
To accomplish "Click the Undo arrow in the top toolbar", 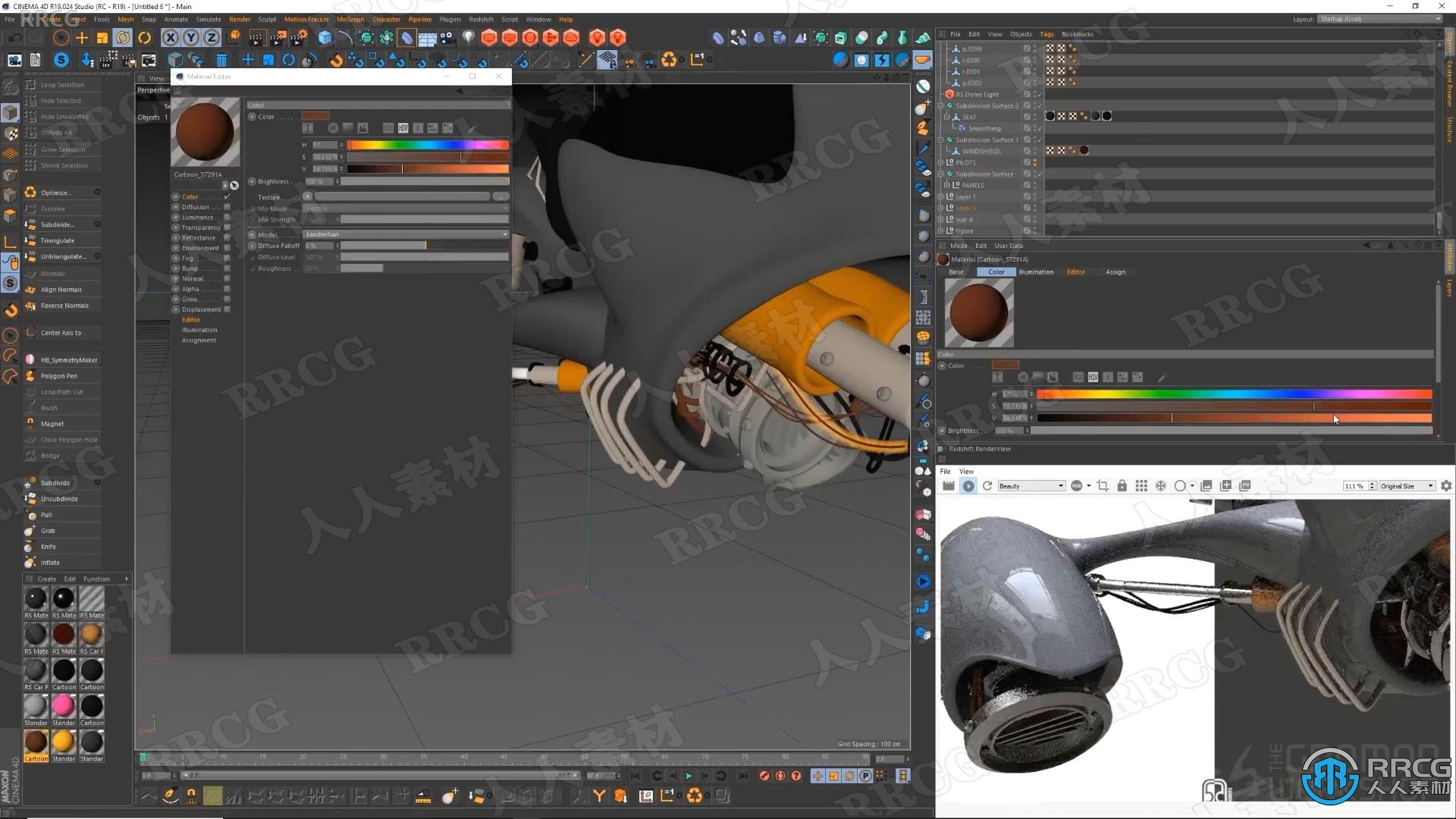I will [x=15, y=37].
